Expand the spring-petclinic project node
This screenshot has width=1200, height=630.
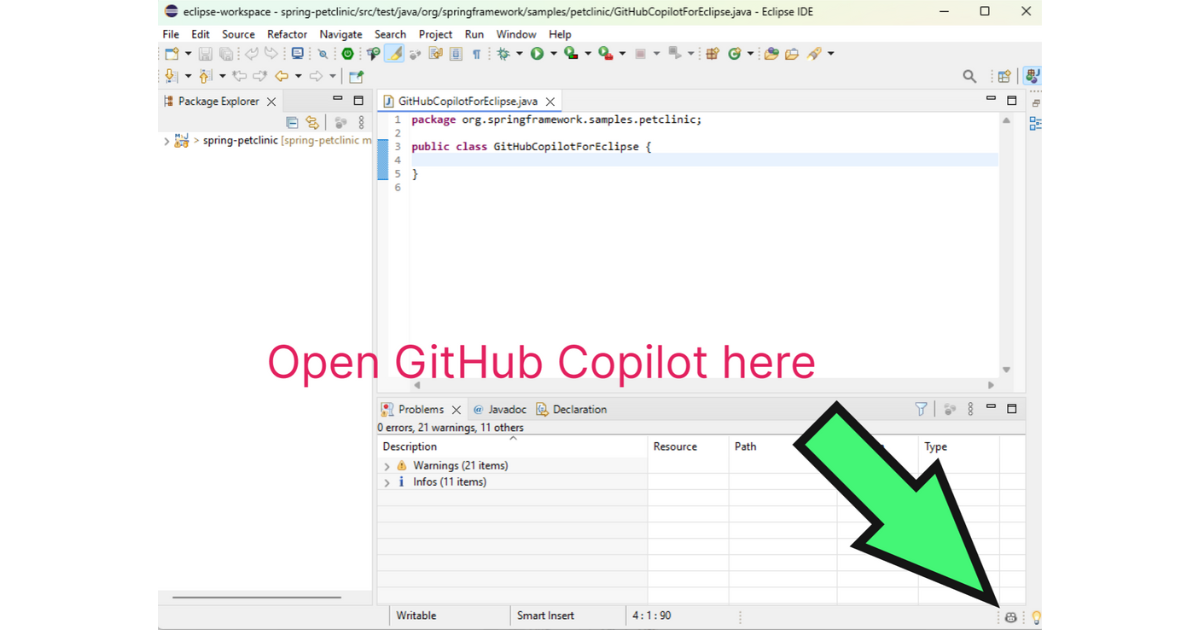pyautogui.click(x=166, y=140)
